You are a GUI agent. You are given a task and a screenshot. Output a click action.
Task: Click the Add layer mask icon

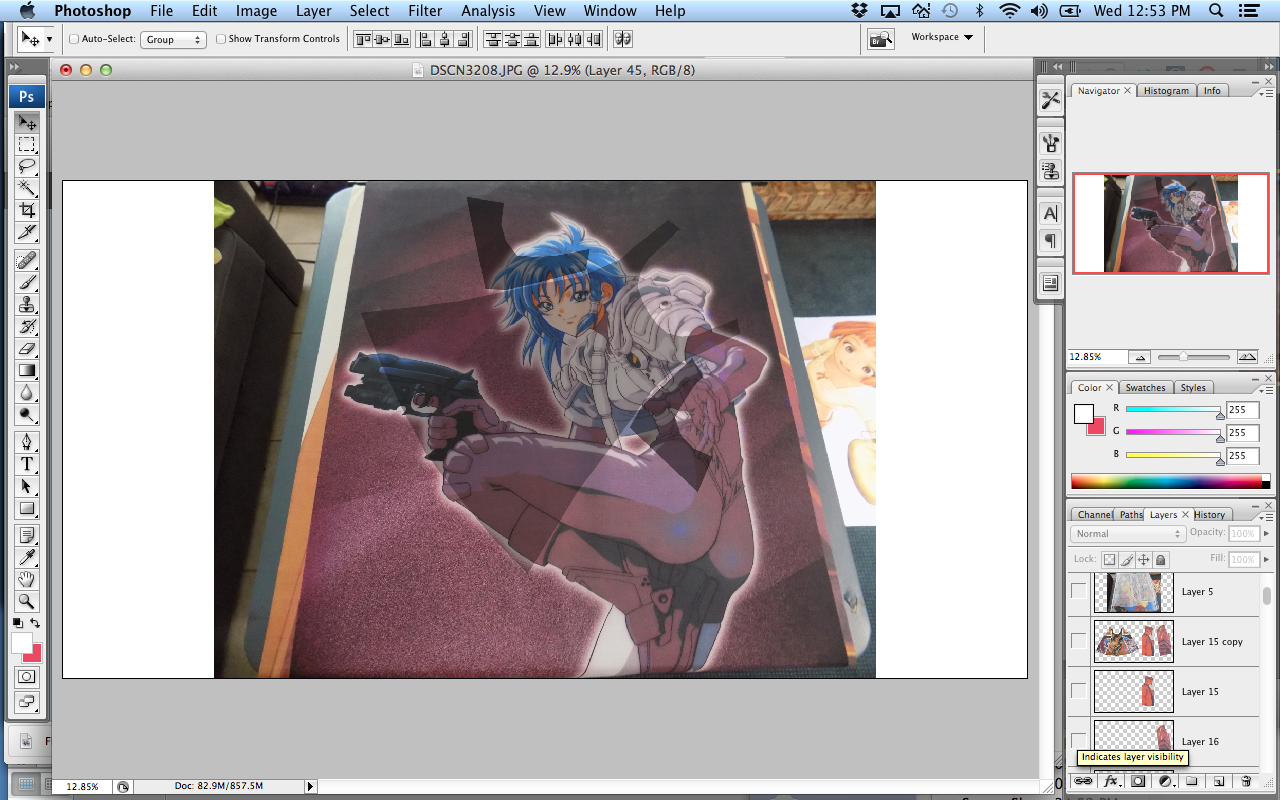[1137, 781]
